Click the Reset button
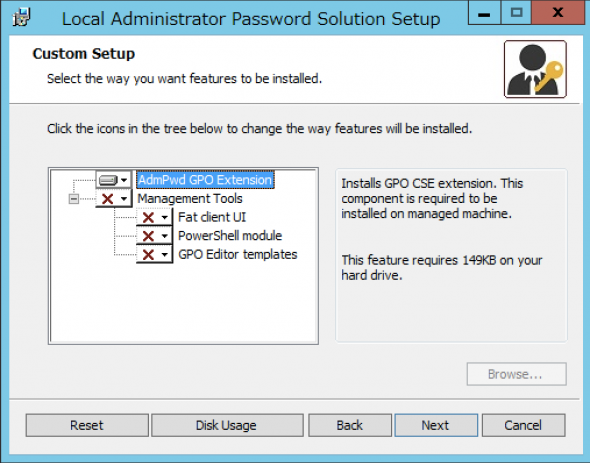Viewport: 590px width, 463px height. 87,425
